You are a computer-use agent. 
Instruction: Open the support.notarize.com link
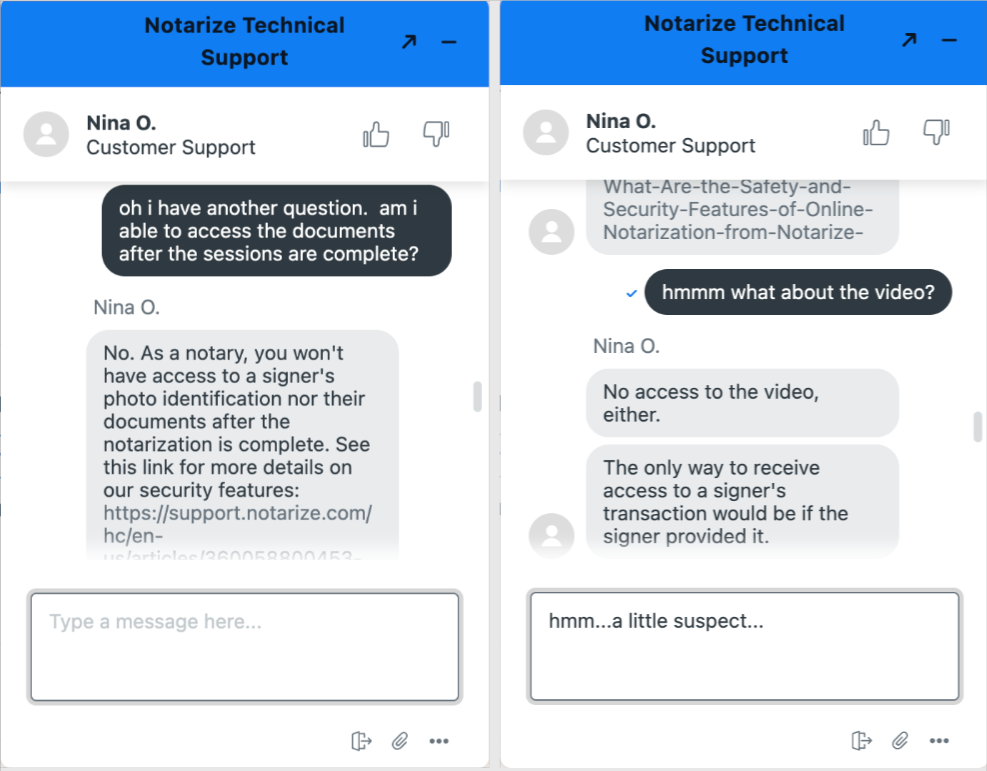[x=237, y=524]
